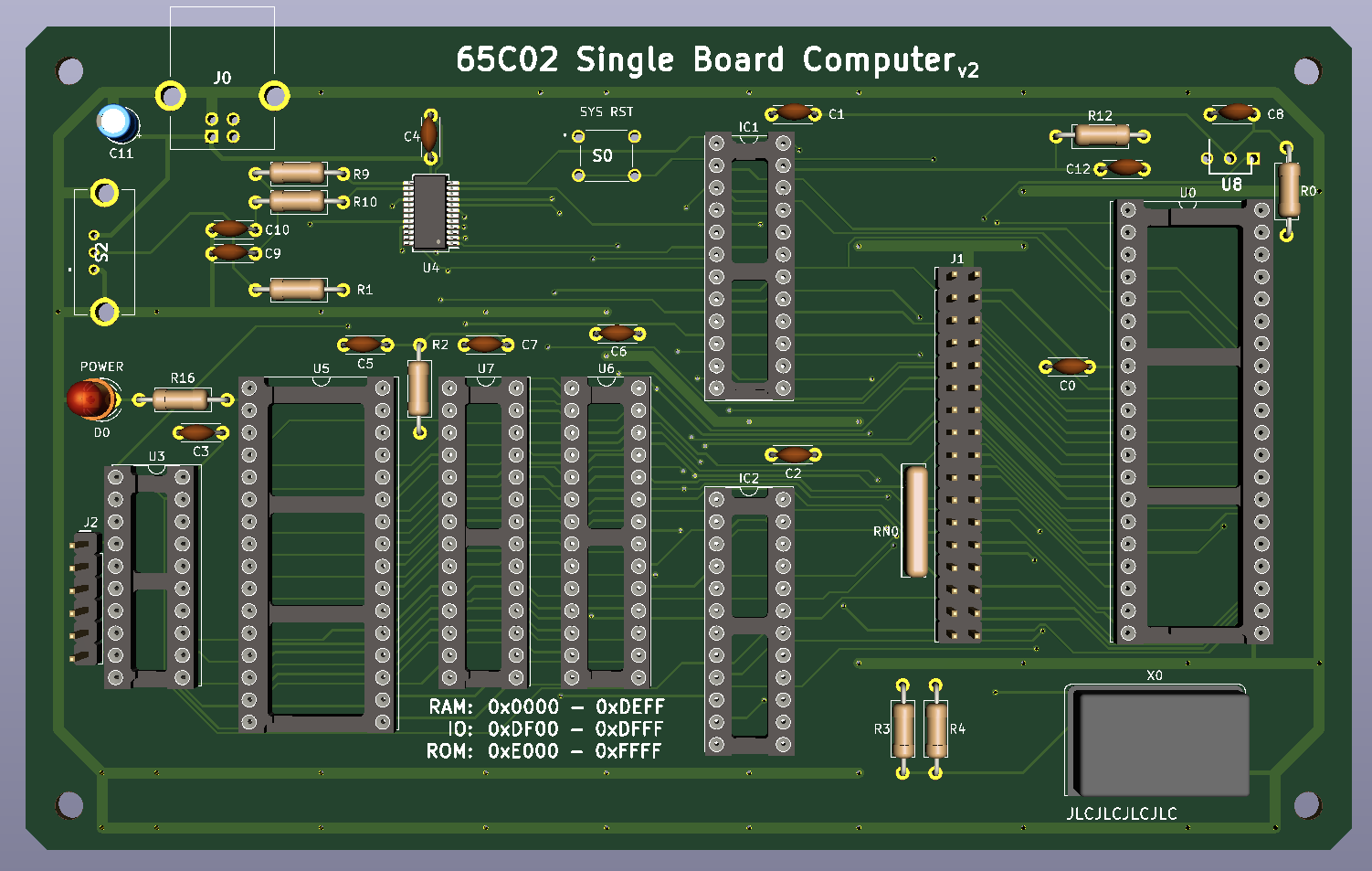The image size is (1372, 871).
Task: Click the J1 dual-row pin header
Action: coord(958,454)
